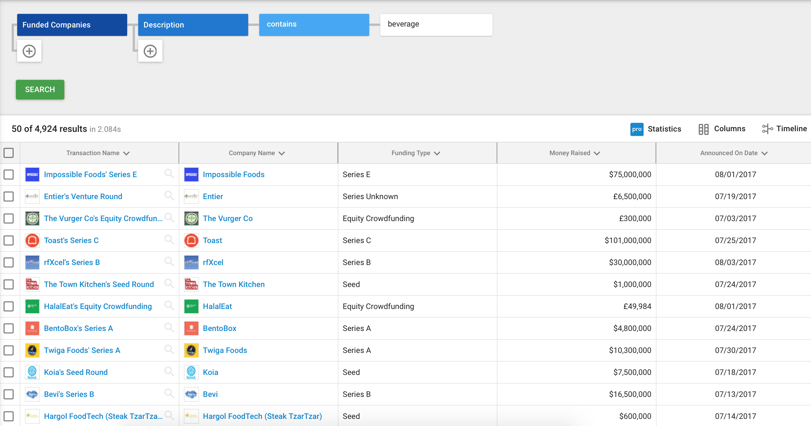Open Bevi's Series B transaction

[x=69, y=394]
